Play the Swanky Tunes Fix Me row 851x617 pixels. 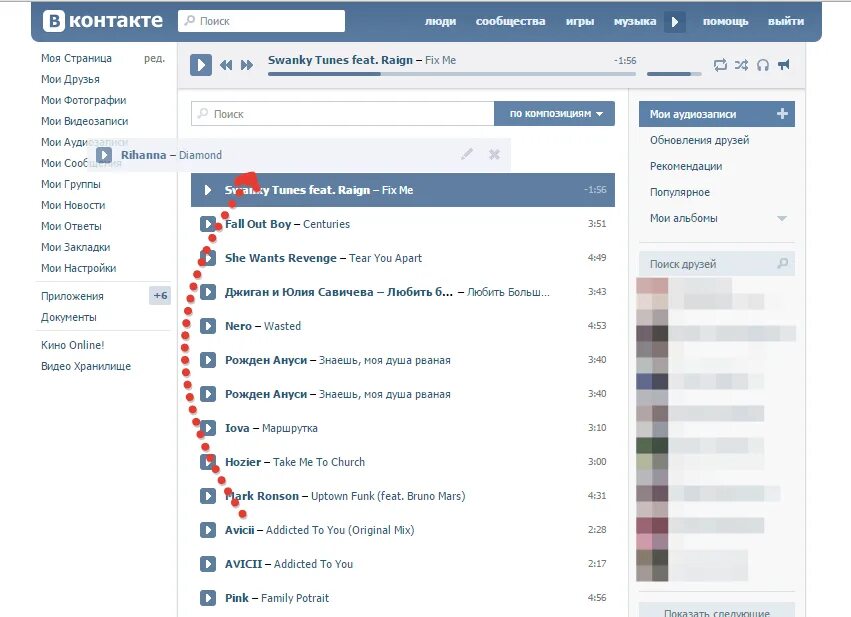207,190
